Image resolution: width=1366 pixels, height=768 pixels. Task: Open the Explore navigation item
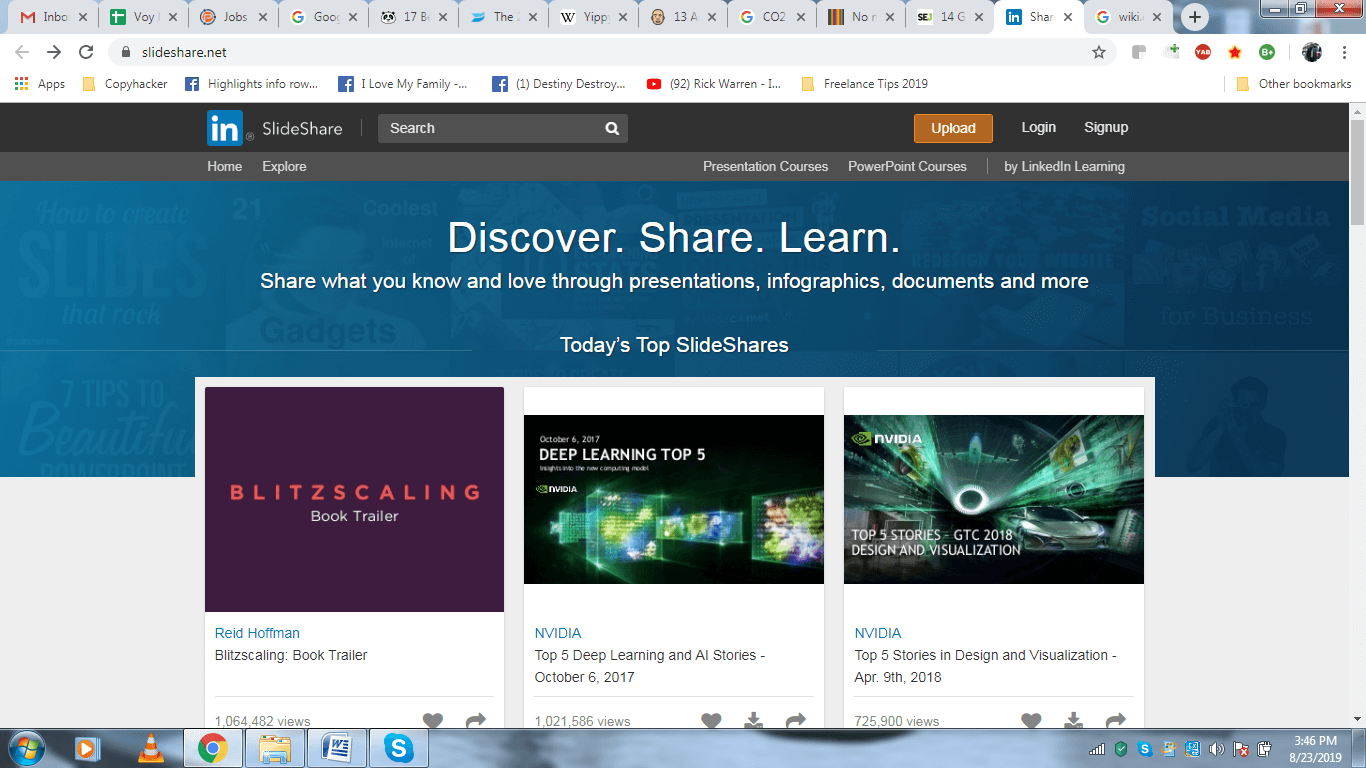coord(284,166)
